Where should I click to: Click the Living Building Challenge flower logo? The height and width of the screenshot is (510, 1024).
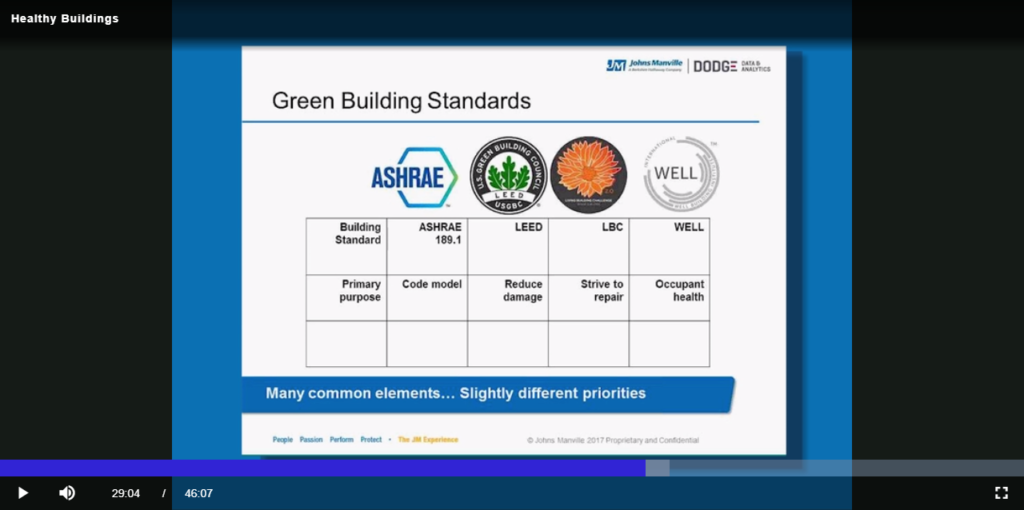point(588,175)
